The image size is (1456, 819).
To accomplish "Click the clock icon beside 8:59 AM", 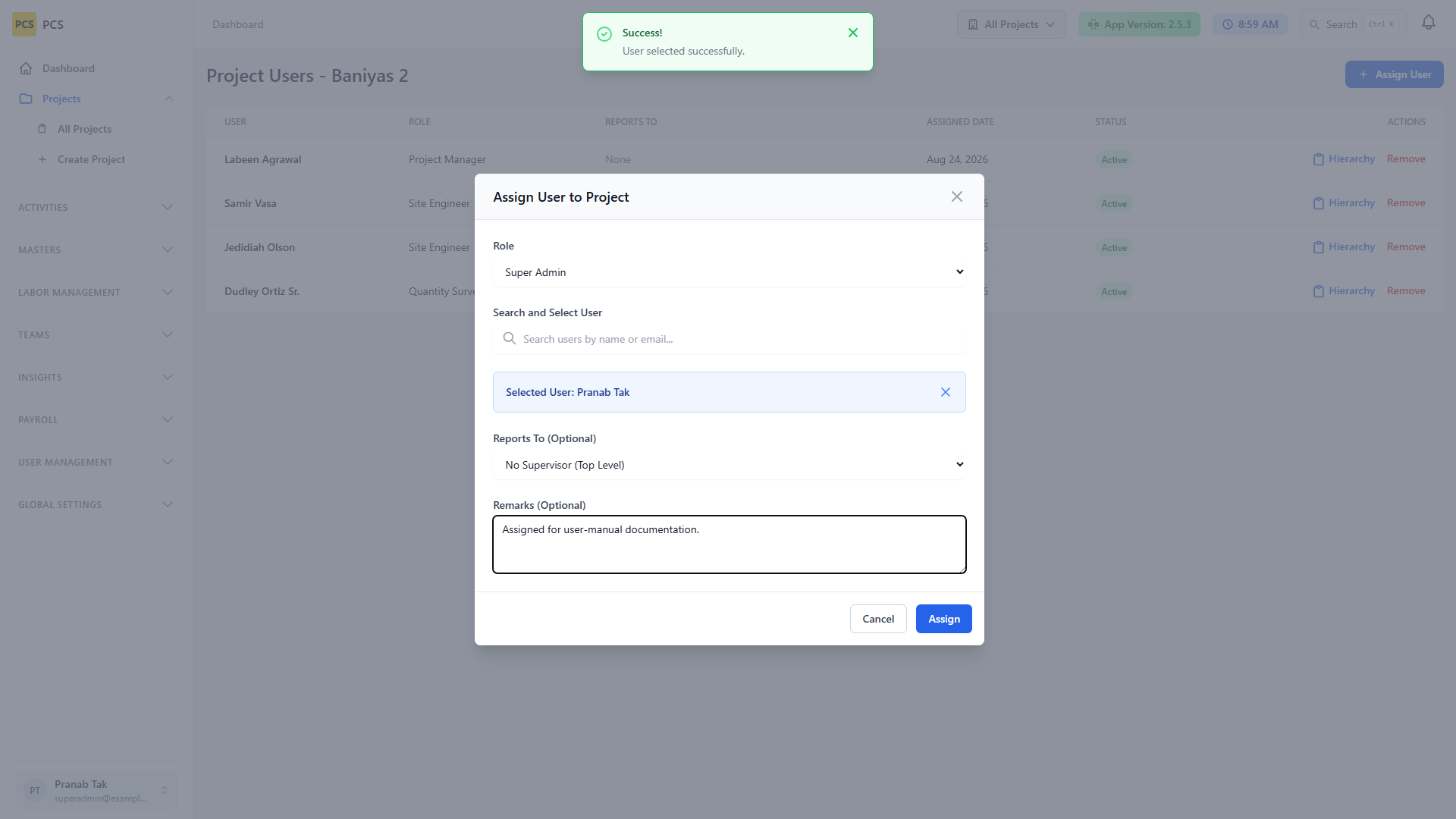I will pyautogui.click(x=1228, y=24).
